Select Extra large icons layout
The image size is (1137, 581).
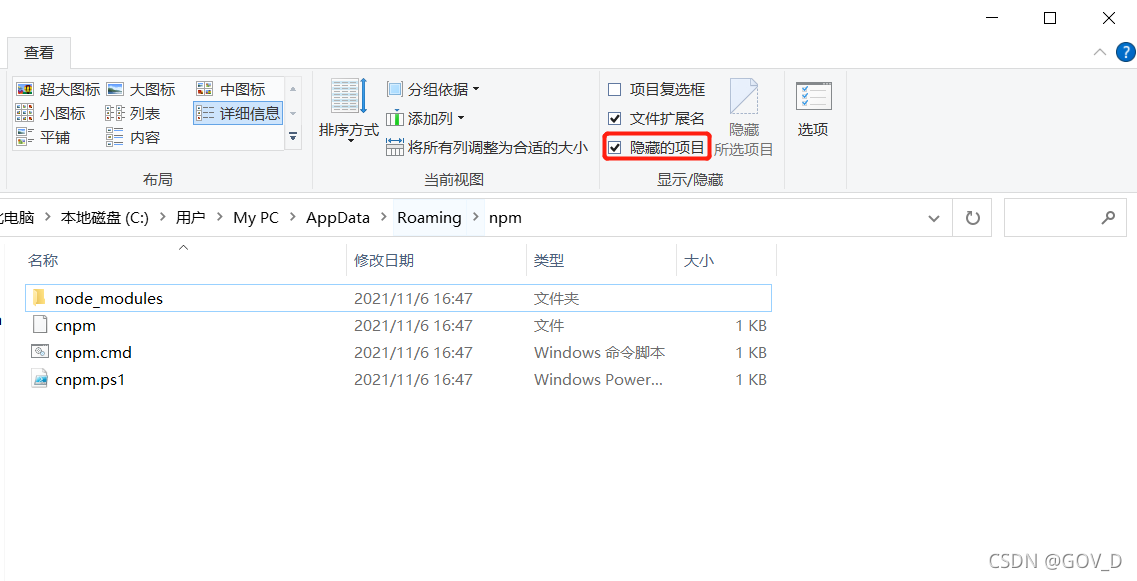58,90
